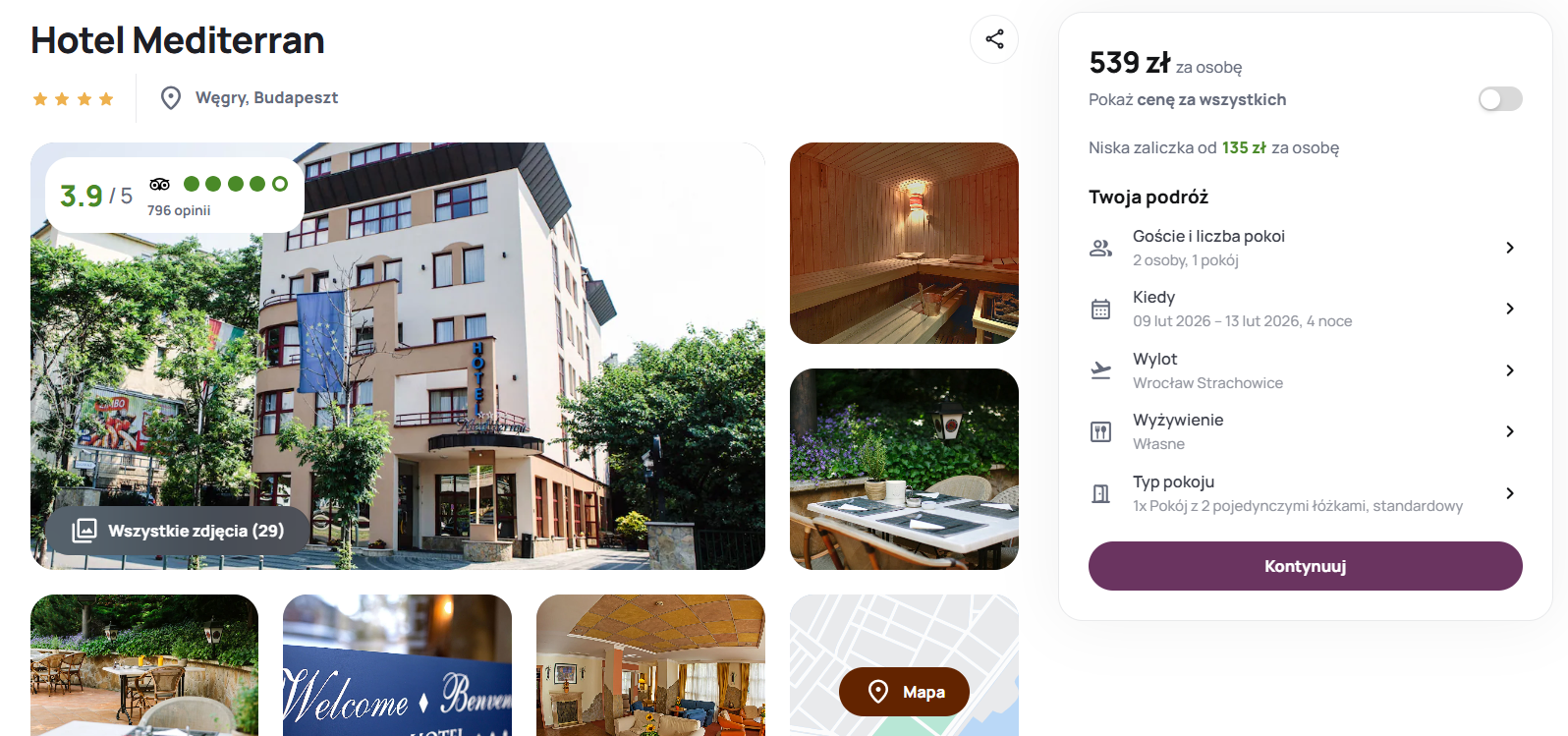Screen dimensions: 1568x736
Task: Click the TripAdvisor owl rating icon
Action: point(160,184)
